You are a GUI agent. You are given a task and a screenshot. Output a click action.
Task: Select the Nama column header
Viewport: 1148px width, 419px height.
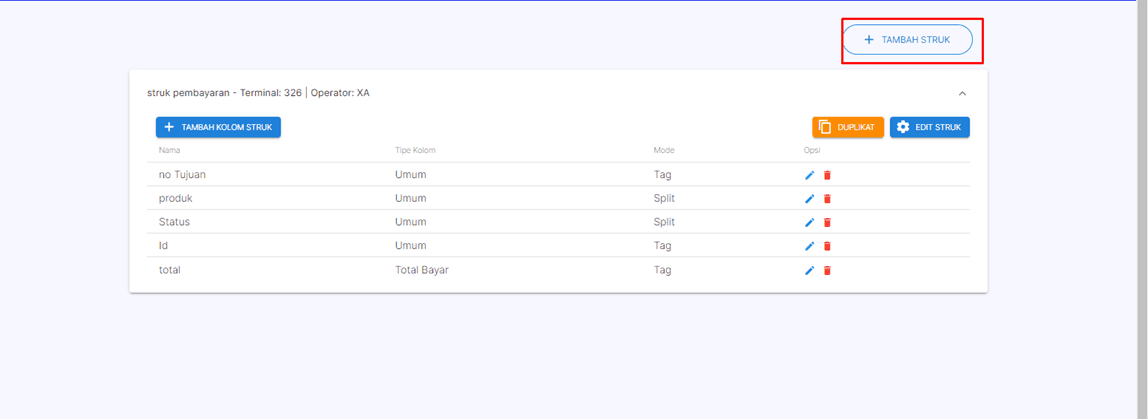(x=169, y=150)
